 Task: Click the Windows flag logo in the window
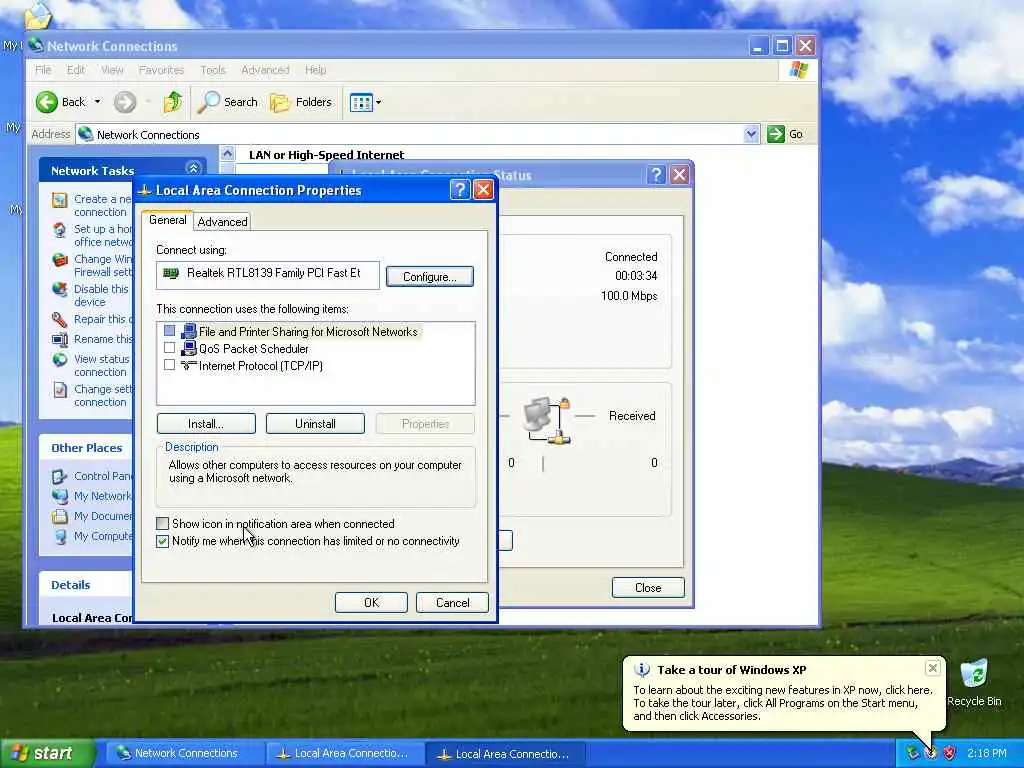(x=798, y=70)
